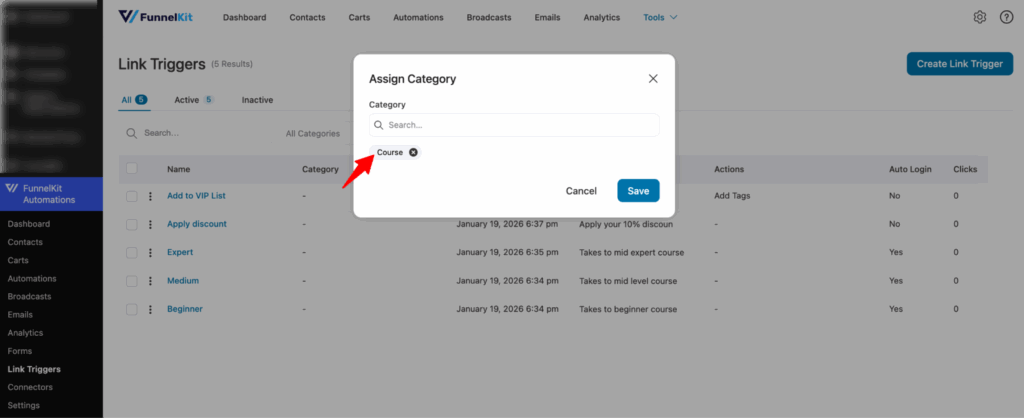
Task: Click the FunnelKit Automations sidebar logo
Action: point(11,188)
